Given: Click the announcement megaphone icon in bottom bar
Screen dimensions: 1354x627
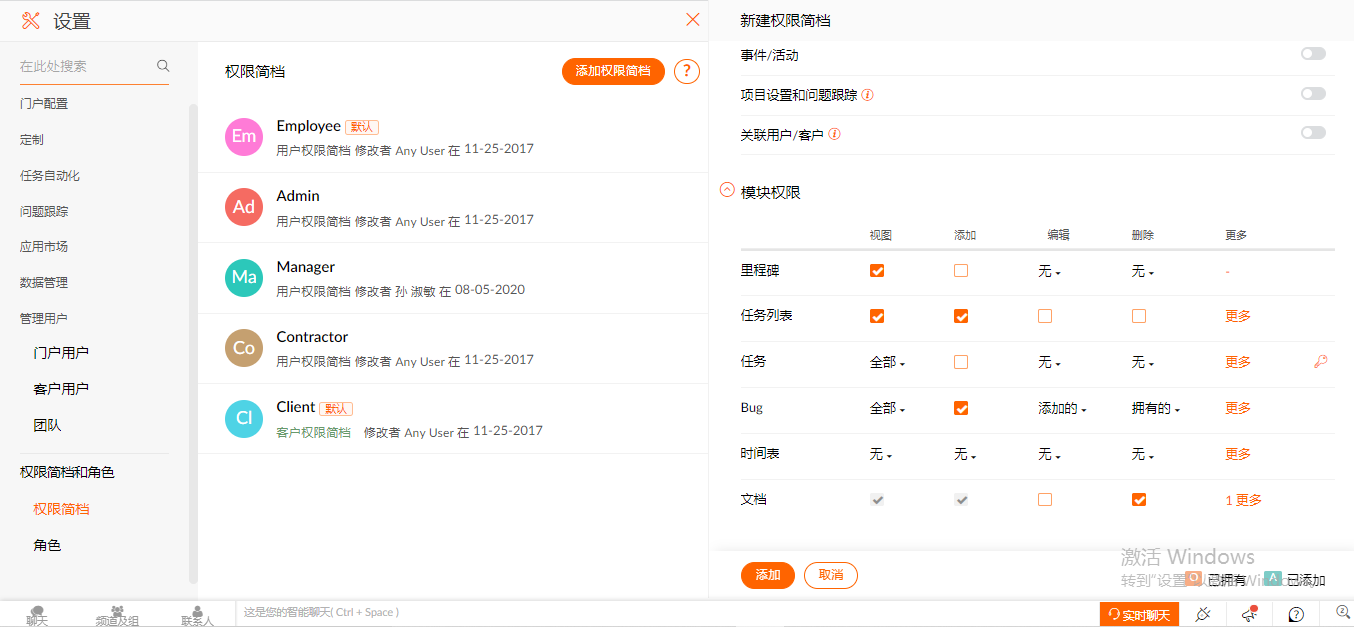Looking at the screenshot, I should pyautogui.click(x=1249, y=614).
